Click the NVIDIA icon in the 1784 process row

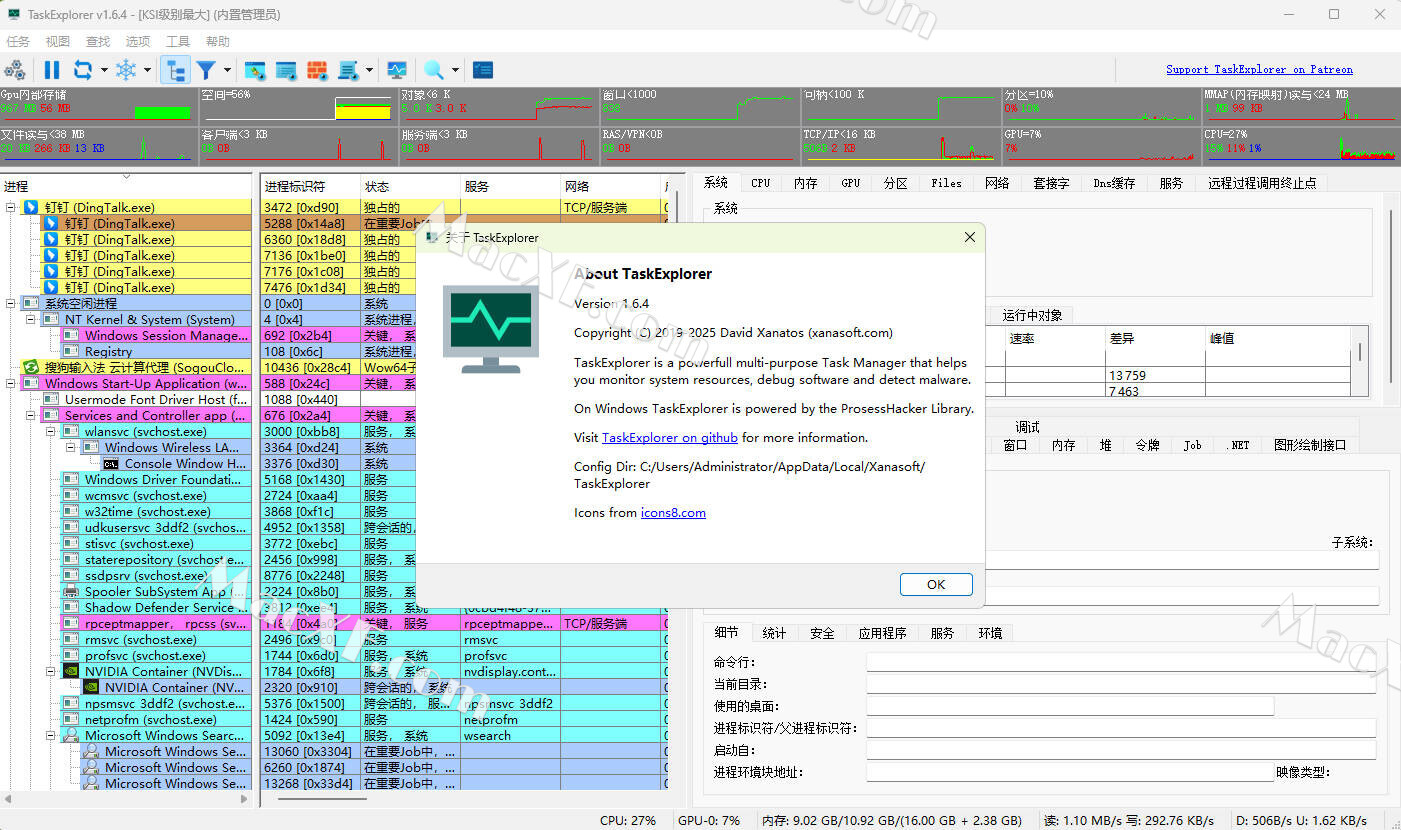(71, 672)
